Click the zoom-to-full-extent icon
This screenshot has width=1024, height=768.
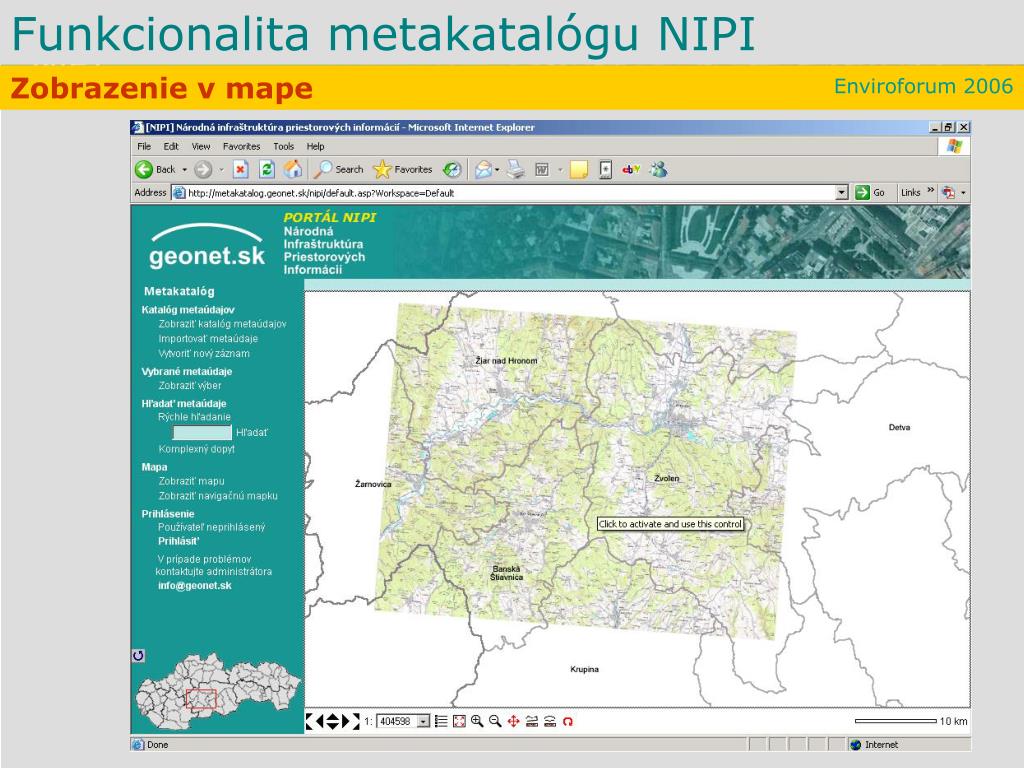(x=459, y=722)
